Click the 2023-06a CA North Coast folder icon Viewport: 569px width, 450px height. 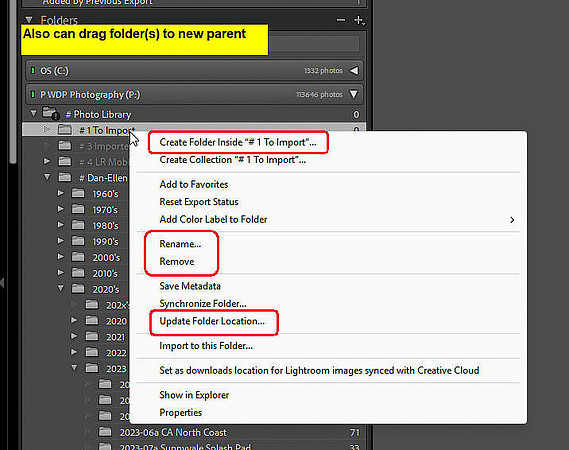[x=105, y=432]
